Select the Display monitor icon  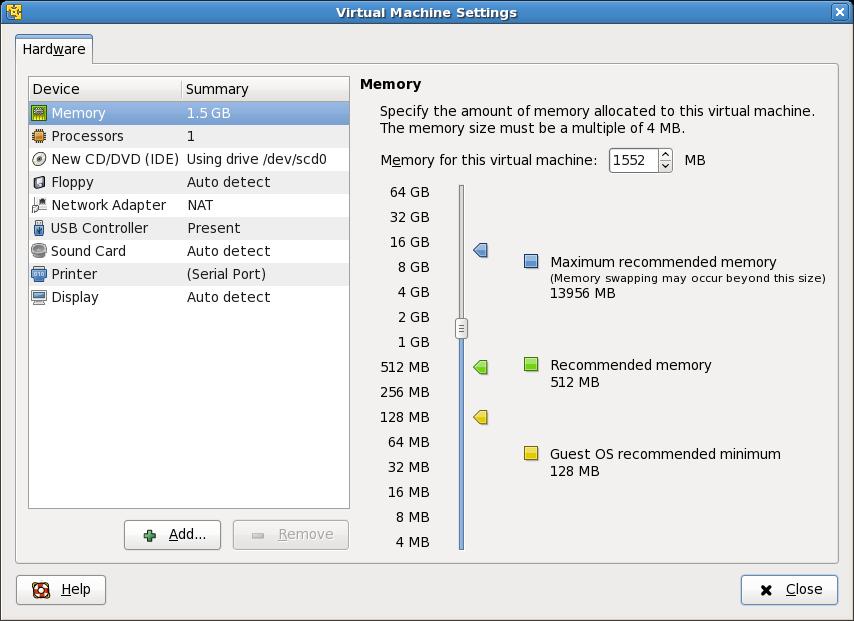click(x=39, y=297)
